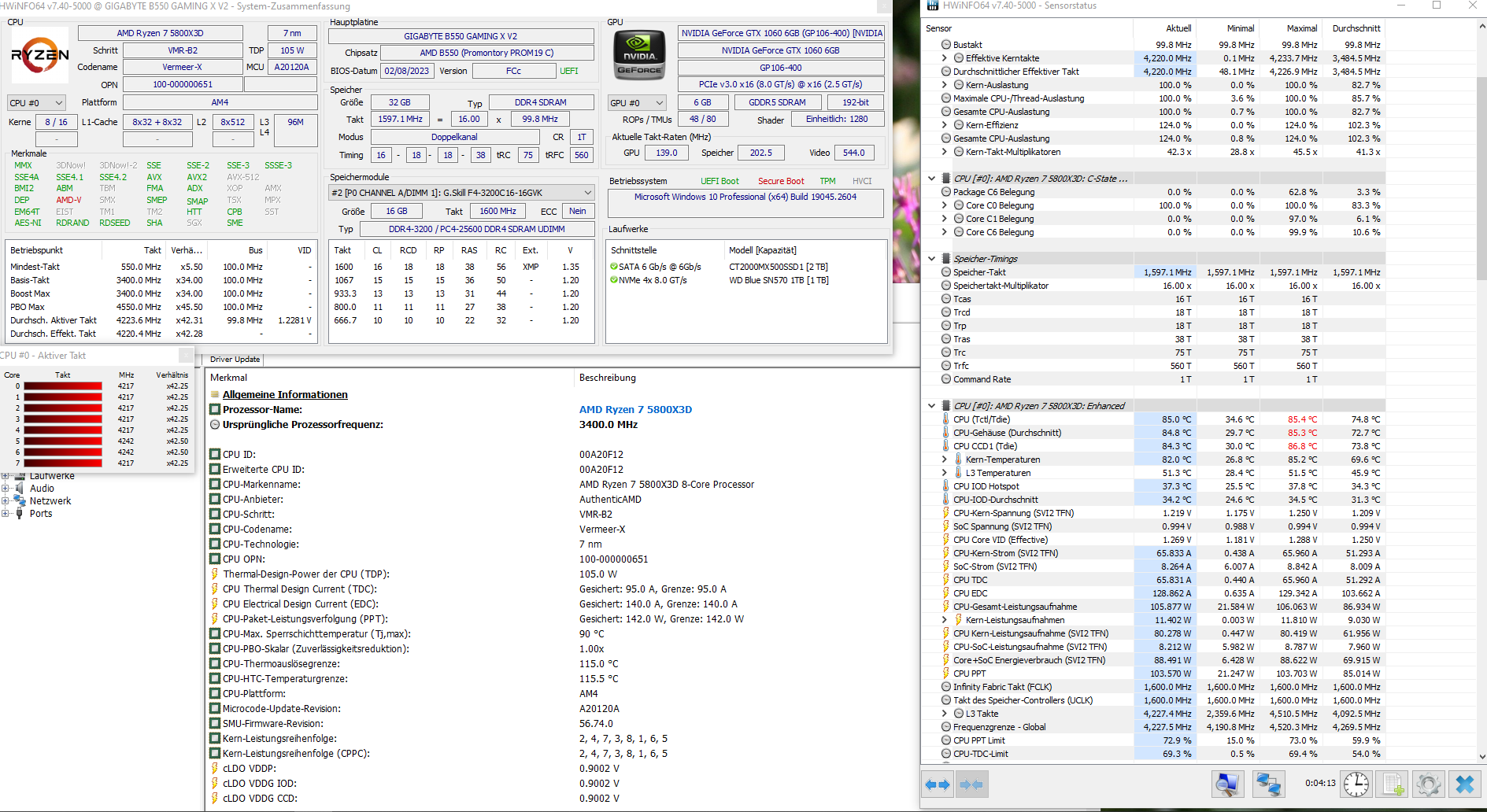Click the BIOS-Datum 02/08/2023 field
The image size is (1487, 812).
[406, 71]
